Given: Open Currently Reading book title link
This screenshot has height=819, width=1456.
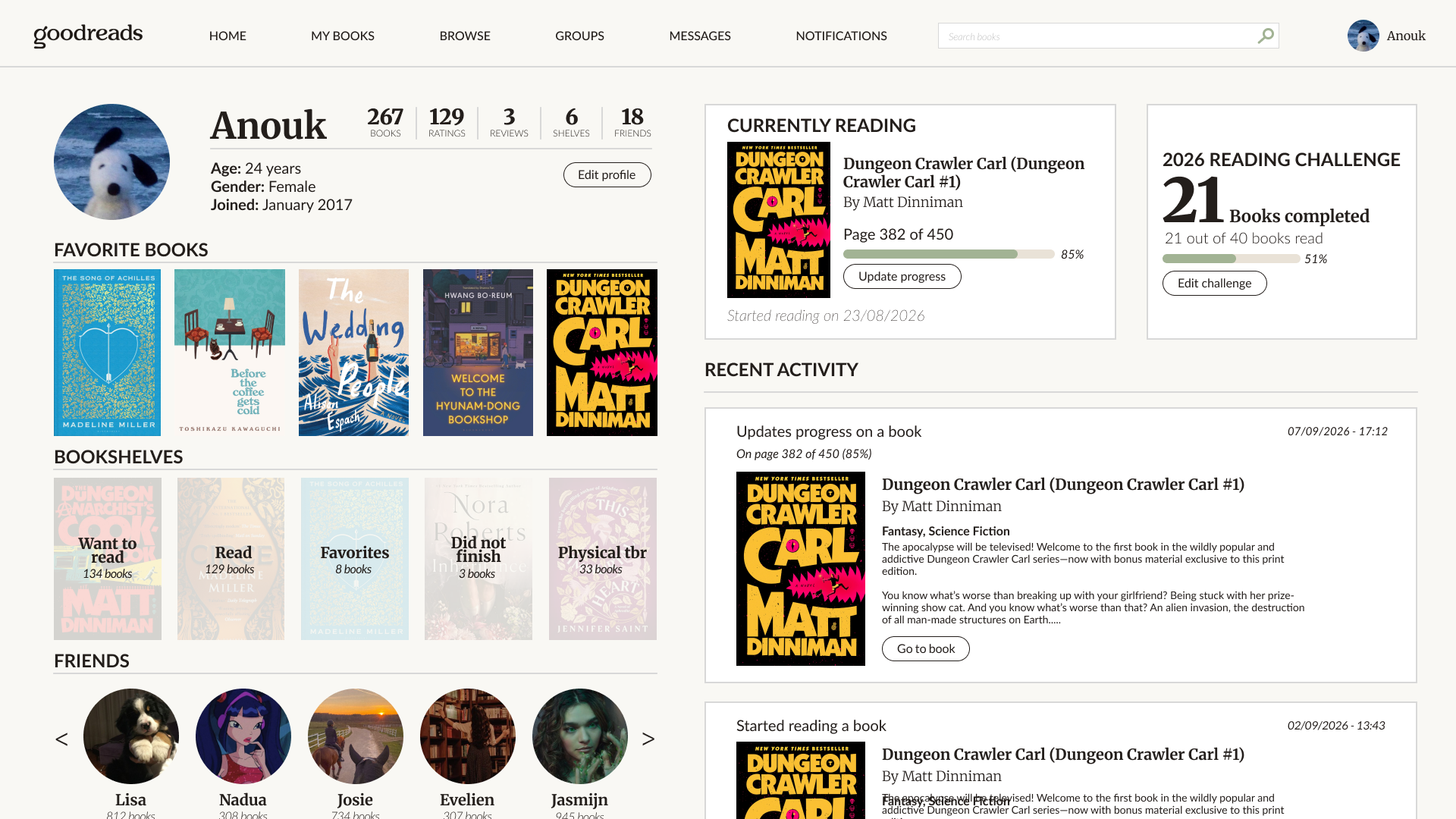Looking at the screenshot, I should [x=964, y=173].
